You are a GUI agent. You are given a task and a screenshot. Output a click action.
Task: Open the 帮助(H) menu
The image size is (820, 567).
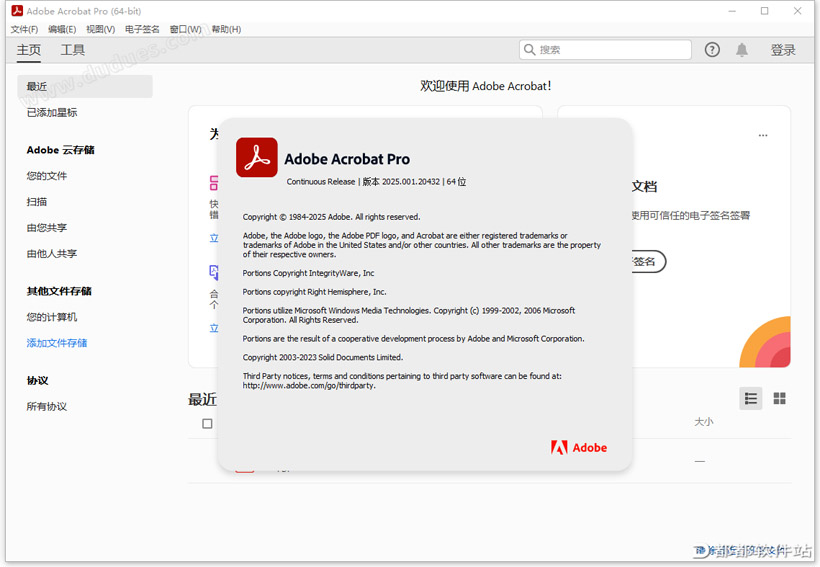(226, 29)
